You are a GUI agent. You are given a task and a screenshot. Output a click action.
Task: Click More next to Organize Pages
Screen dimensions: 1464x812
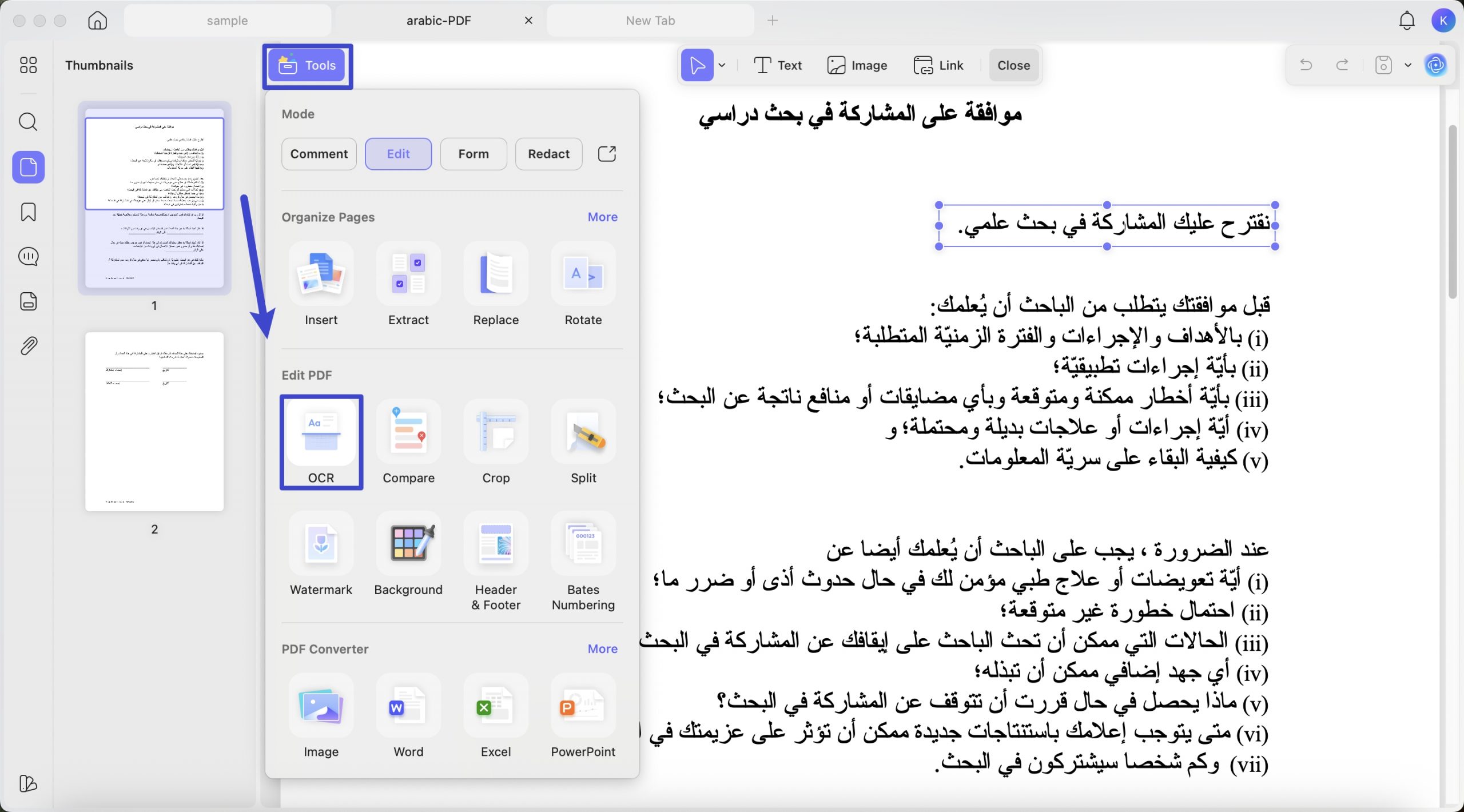coord(602,217)
